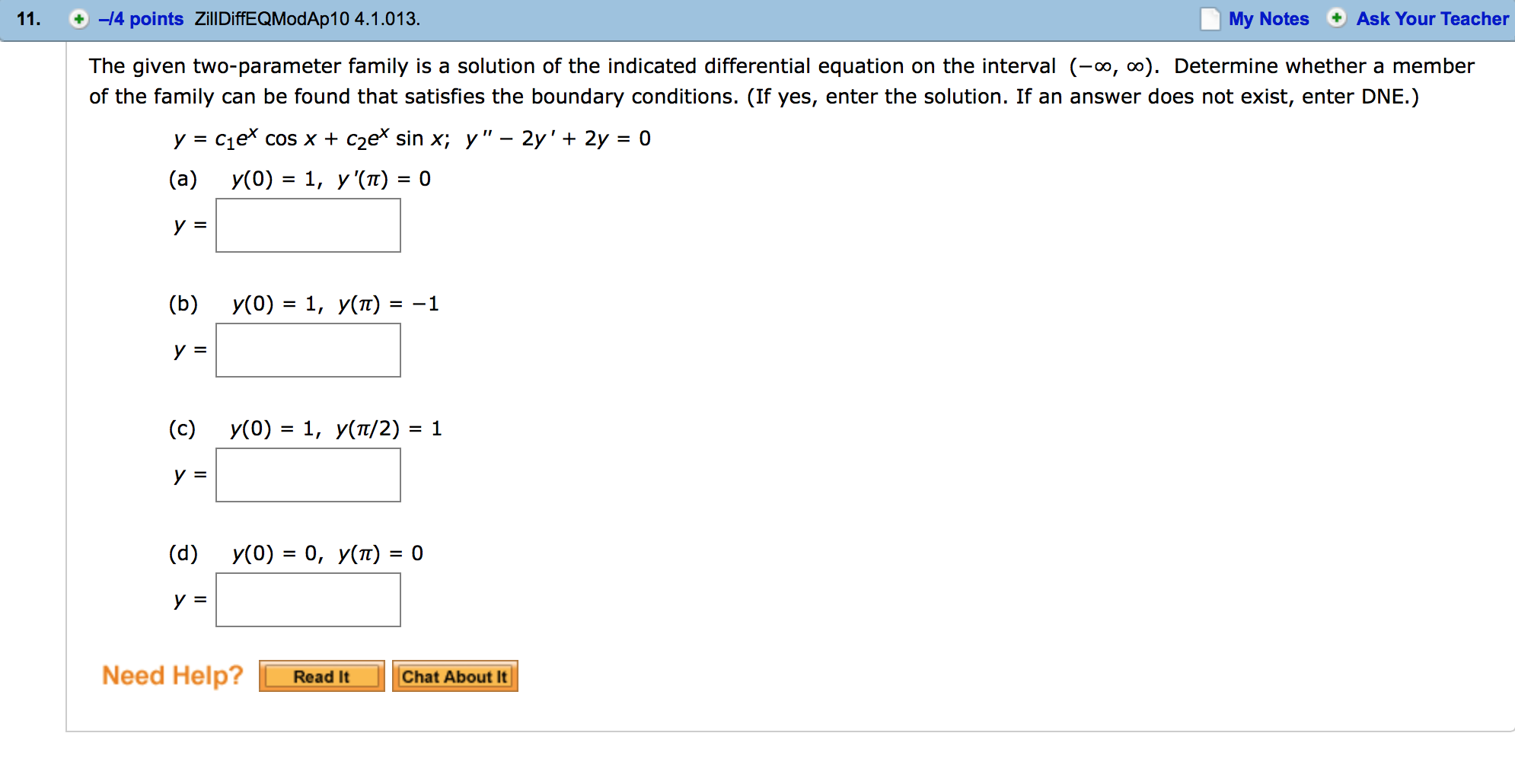Open the My Notes link
Screen dimensions: 1515x784
(1268, 19)
